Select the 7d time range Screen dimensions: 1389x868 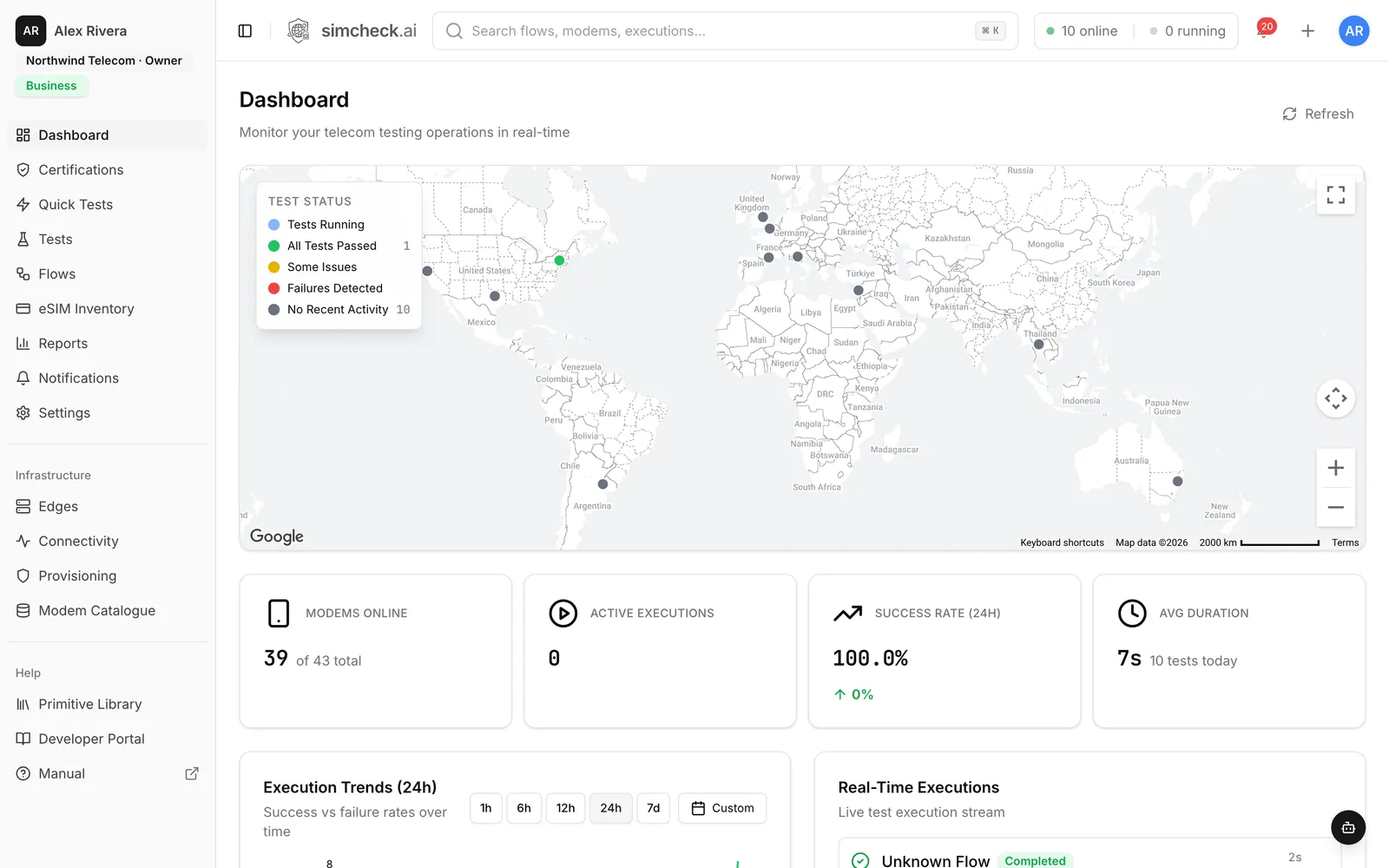point(654,808)
